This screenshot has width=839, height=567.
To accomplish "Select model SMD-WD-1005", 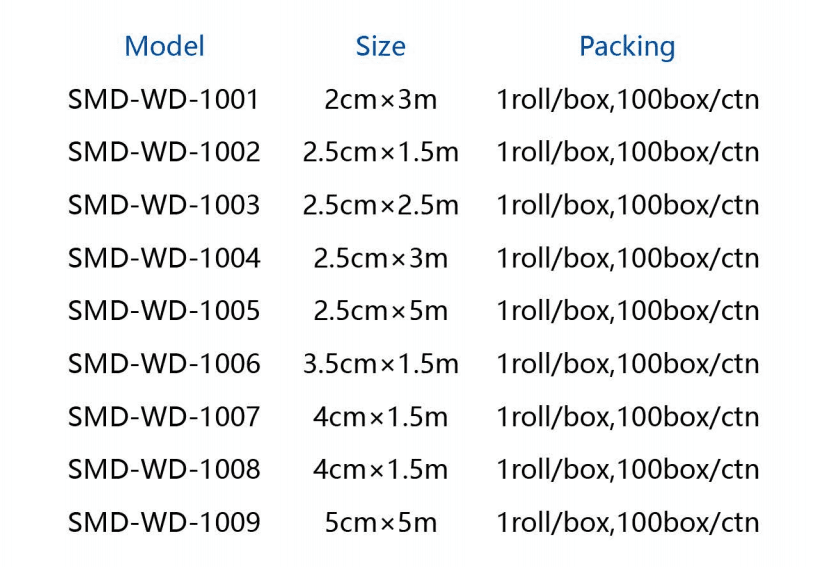I will [x=164, y=311].
